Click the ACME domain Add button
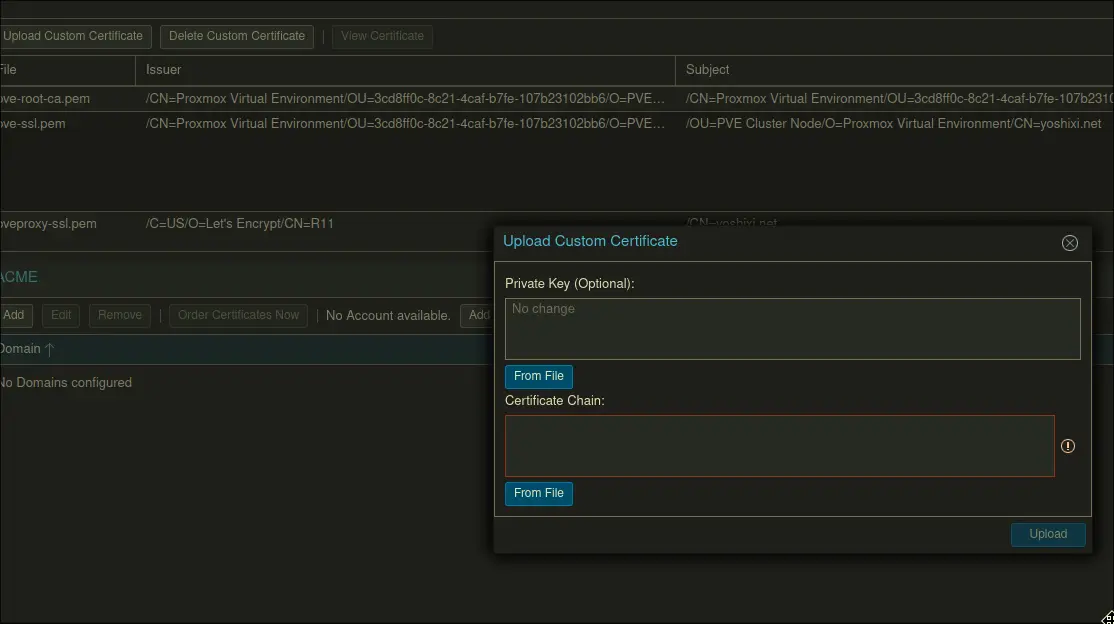The image size is (1114, 624). 14,315
